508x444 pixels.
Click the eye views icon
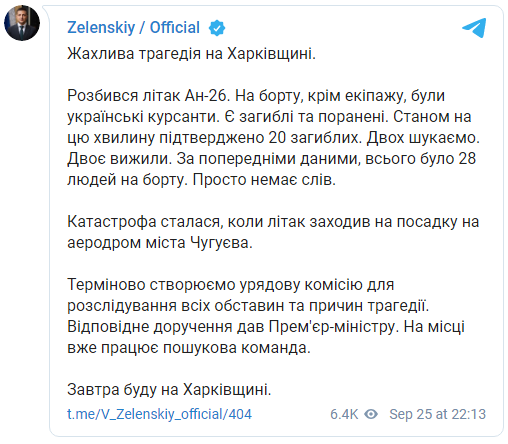[371, 414]
